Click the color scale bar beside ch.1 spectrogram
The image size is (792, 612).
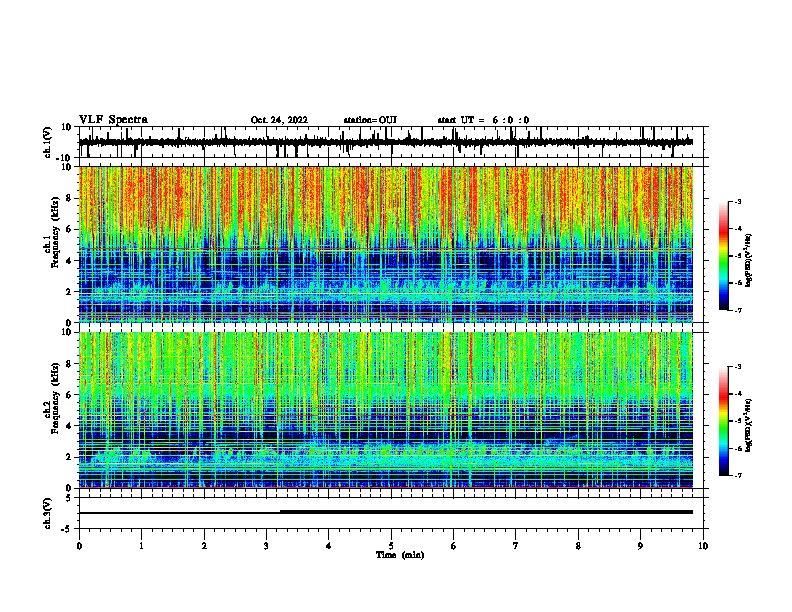tap(724, 256)
